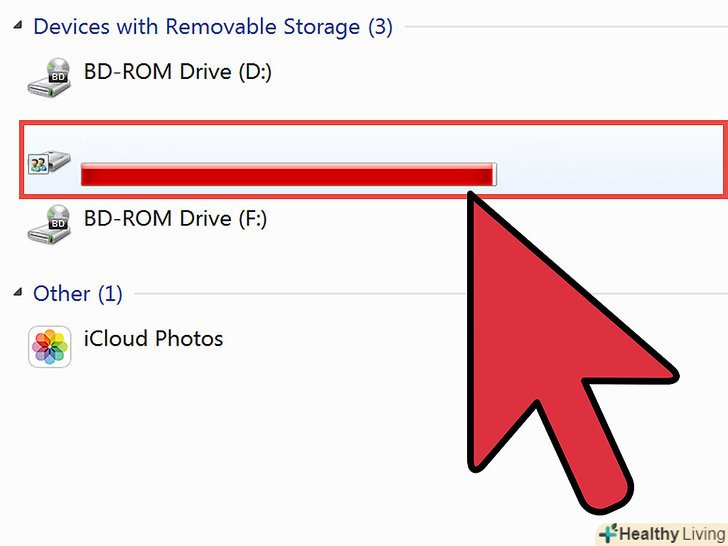Open the iCloud Photos flower icon

pos(49,346)
